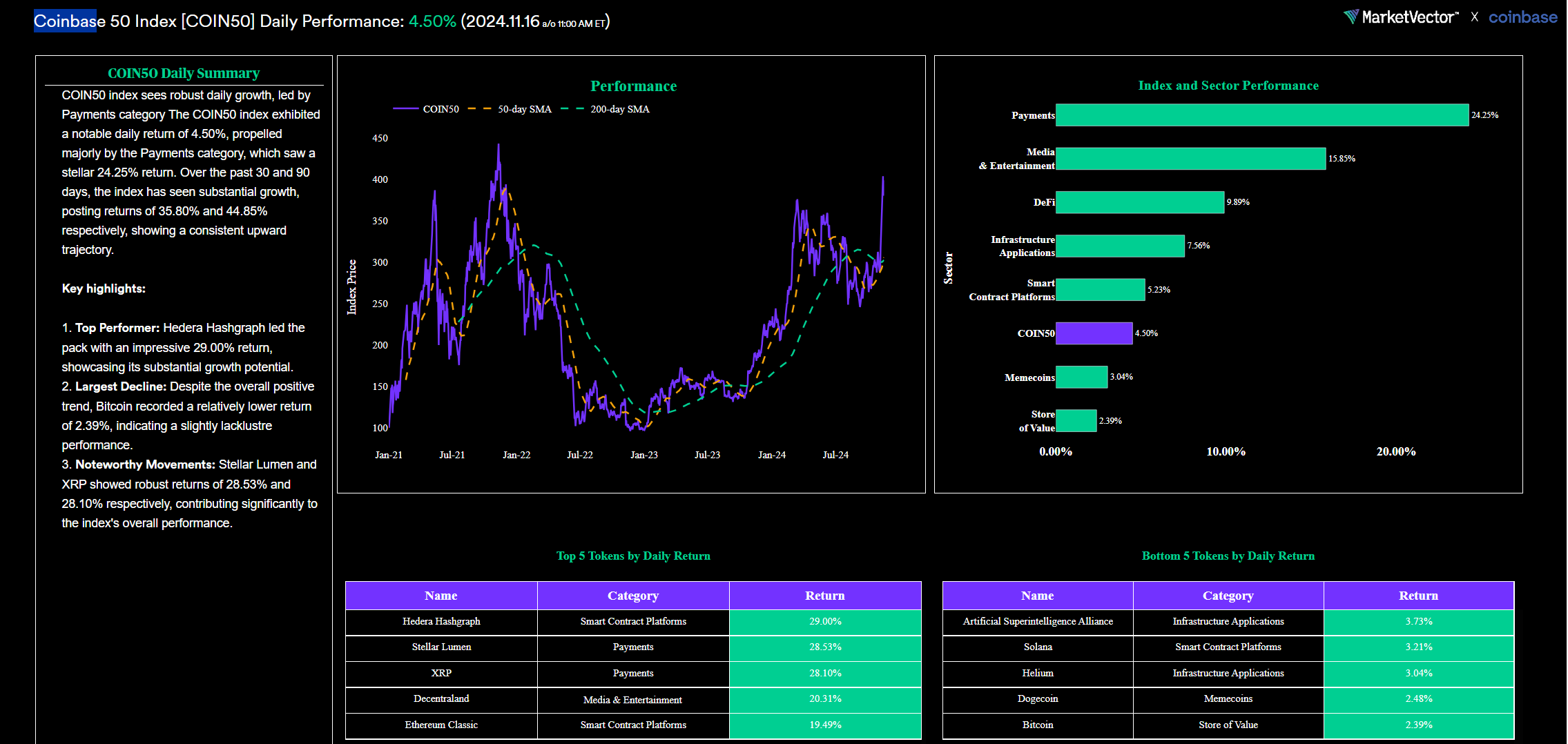Screen dimensions: 1568x744
Task: Click the 20.31% return cell
Action: point(825,699)
